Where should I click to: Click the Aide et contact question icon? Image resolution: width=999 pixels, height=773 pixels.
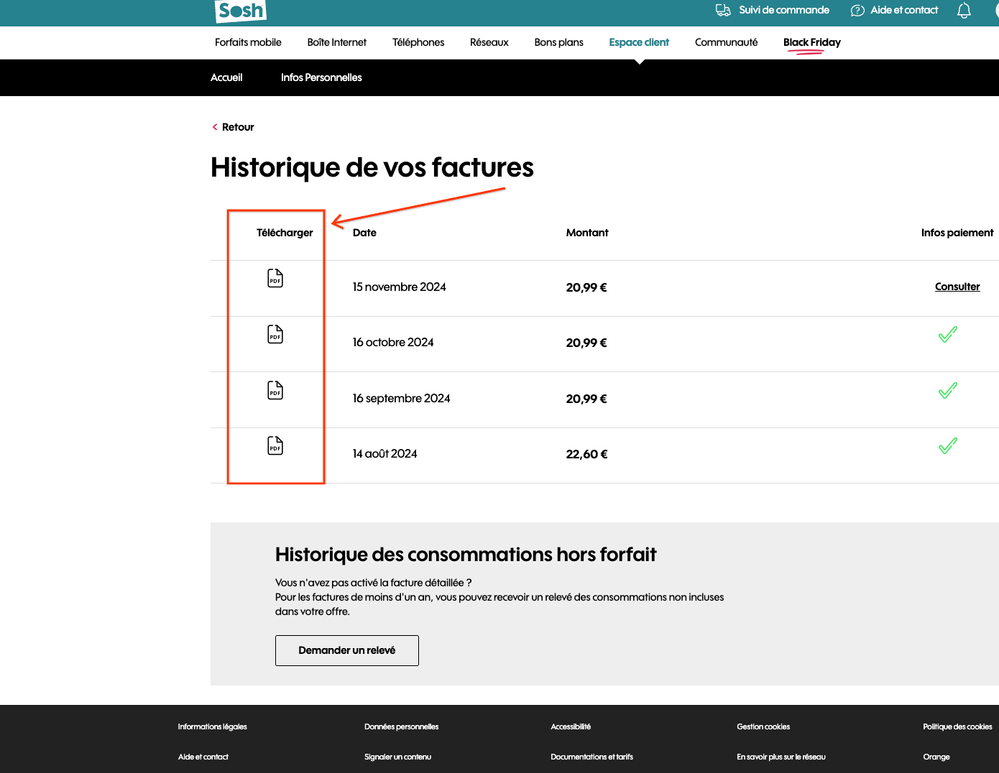[x=857, y=10]
